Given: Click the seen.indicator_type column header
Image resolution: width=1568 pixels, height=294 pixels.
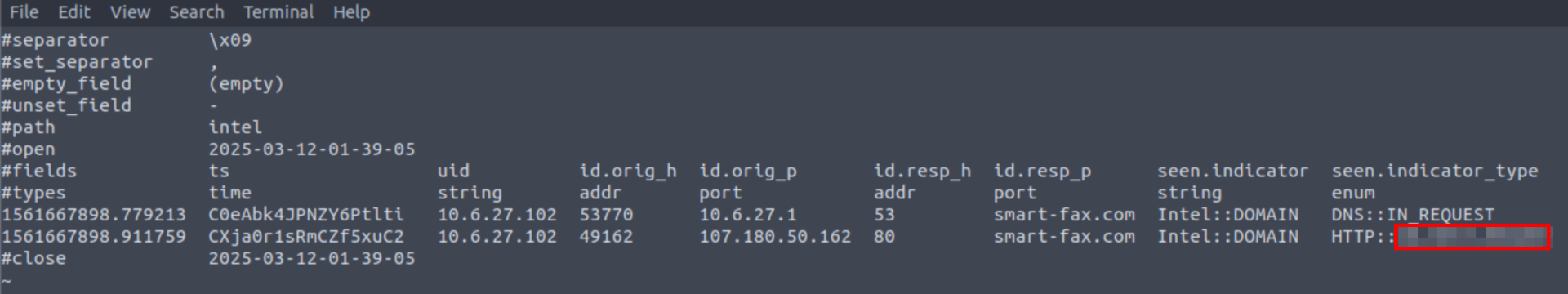Looking at the screenshot, I should point(1435,171).
